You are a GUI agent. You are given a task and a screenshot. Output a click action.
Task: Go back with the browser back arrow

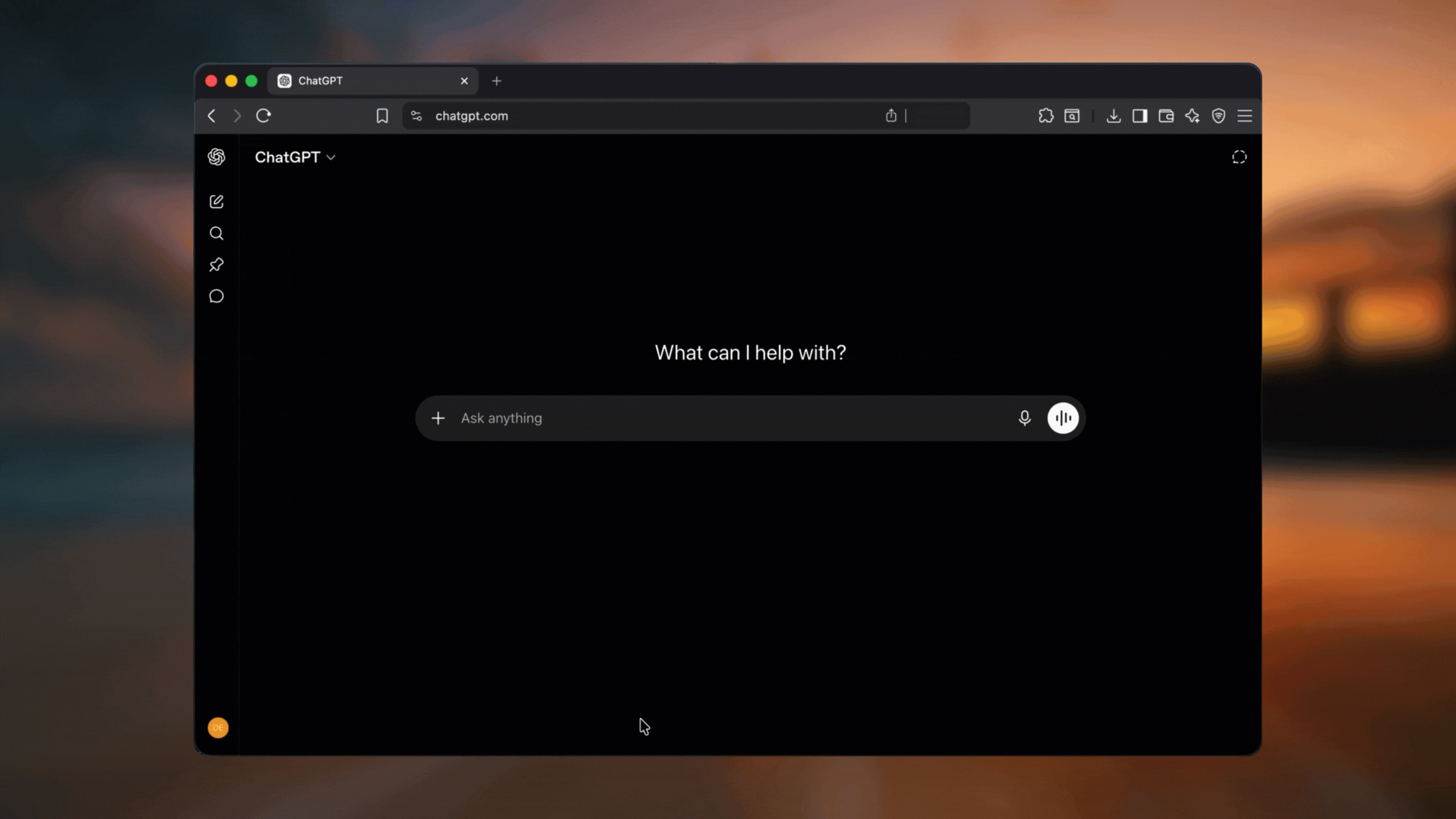212,116
